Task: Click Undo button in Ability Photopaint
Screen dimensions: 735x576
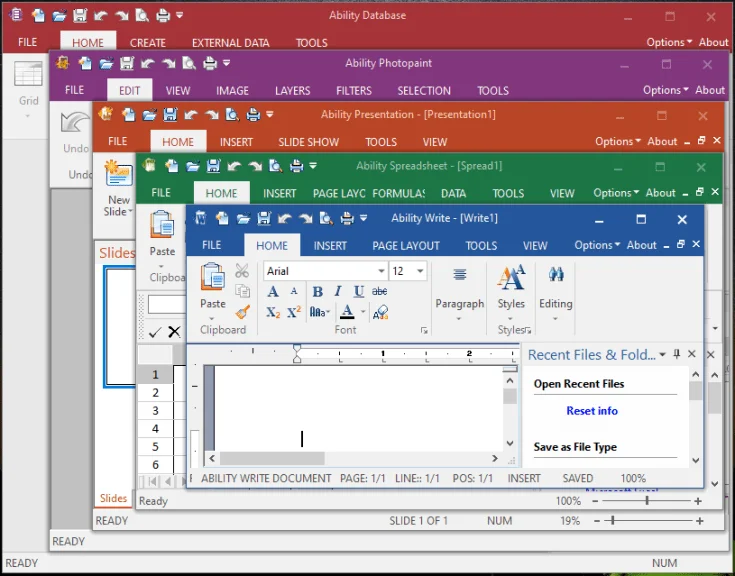Action: (75, 131)
